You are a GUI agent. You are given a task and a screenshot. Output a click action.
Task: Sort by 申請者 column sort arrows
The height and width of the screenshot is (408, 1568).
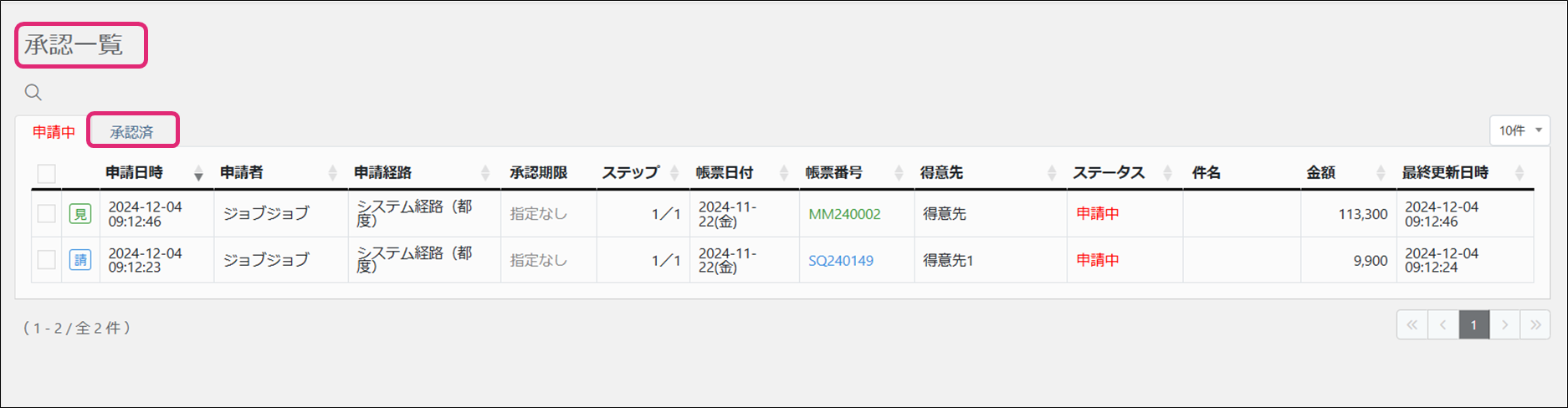click(x=332, y=173)
